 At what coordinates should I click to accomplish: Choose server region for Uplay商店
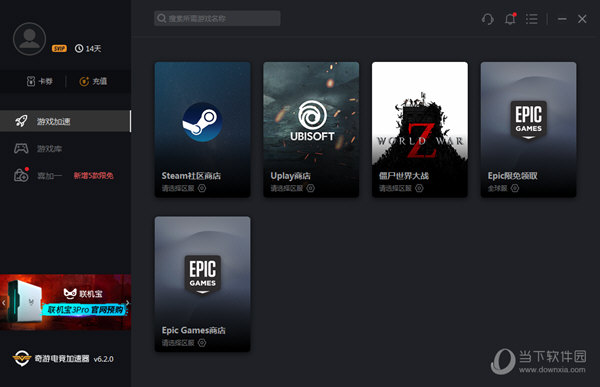292,188
